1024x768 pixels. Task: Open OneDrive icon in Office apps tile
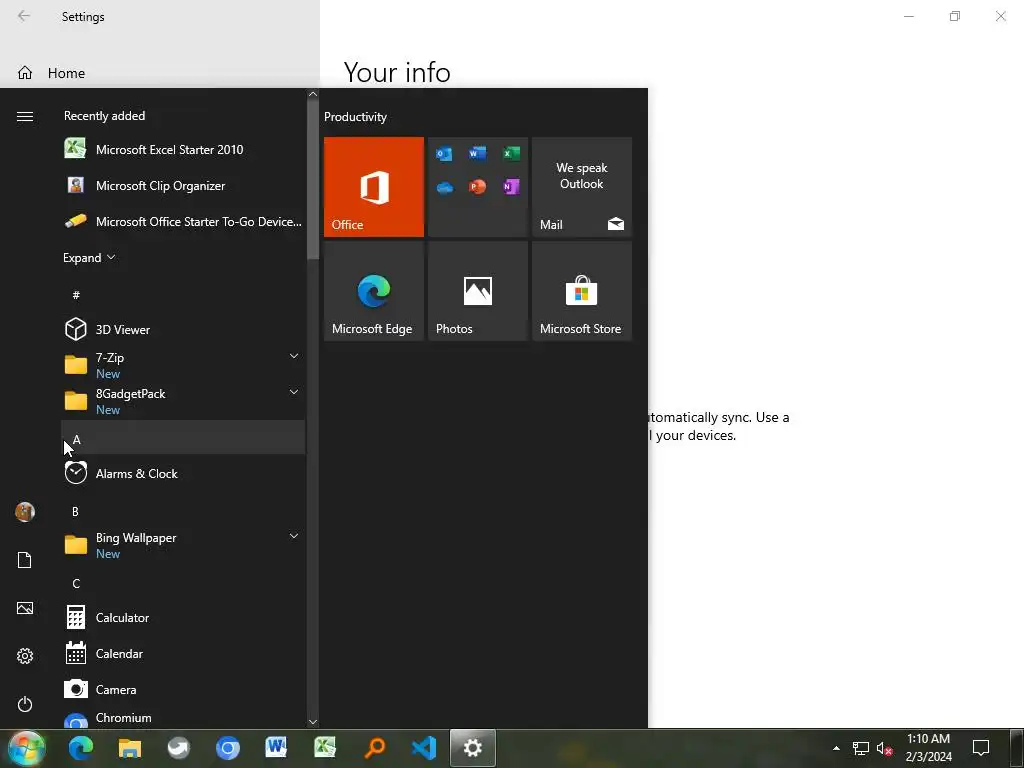coord(444,187)
